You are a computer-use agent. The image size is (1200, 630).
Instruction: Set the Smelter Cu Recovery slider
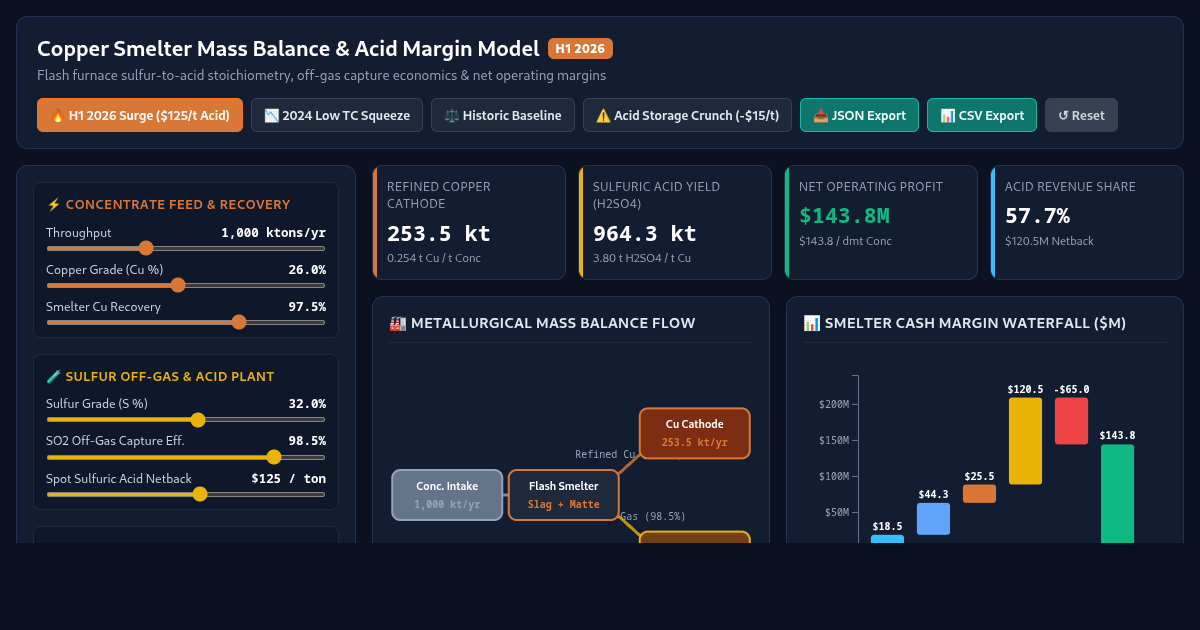coord(238,322)
